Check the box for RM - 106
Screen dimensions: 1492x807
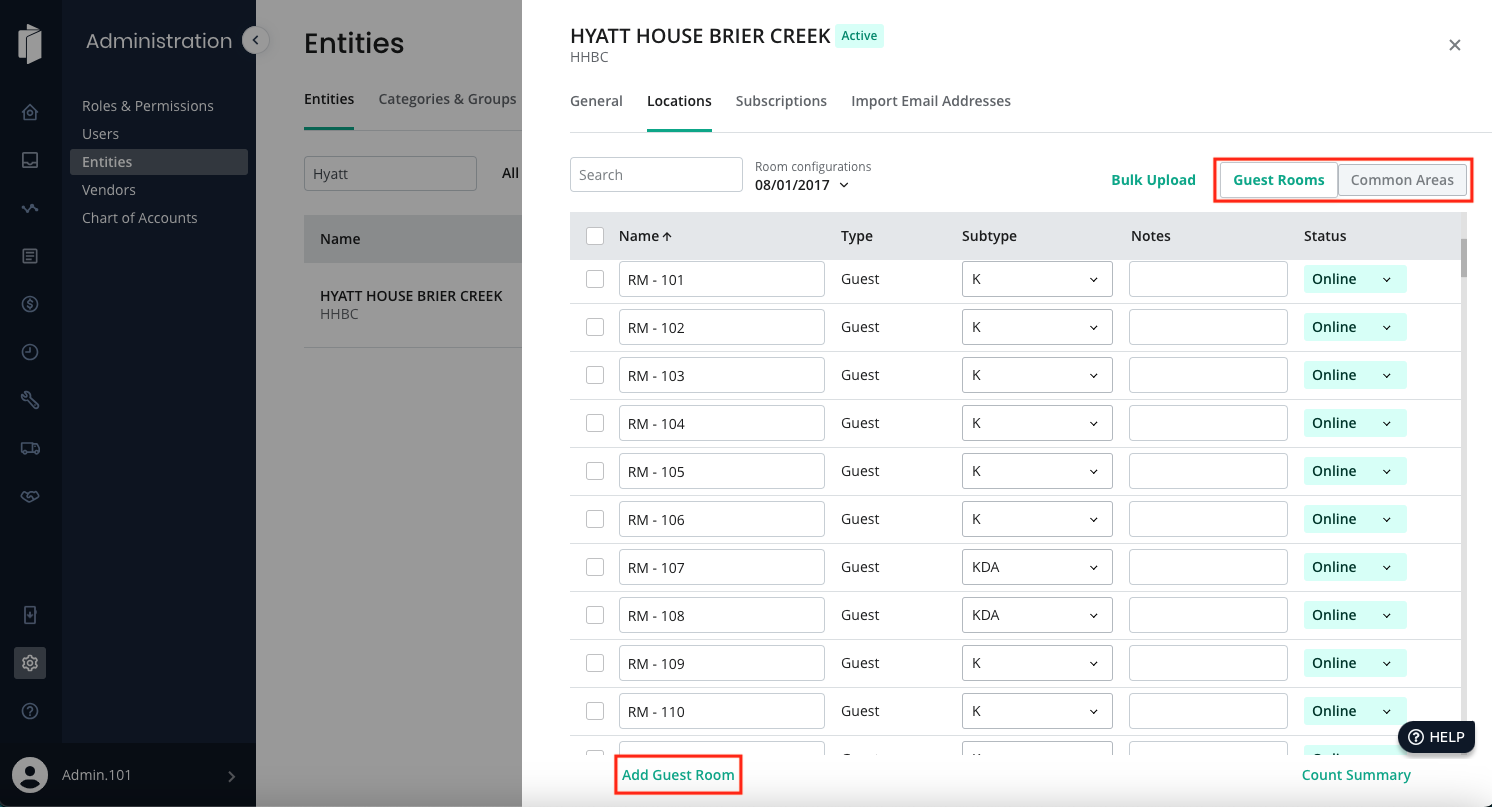click(x=595, y=519)
